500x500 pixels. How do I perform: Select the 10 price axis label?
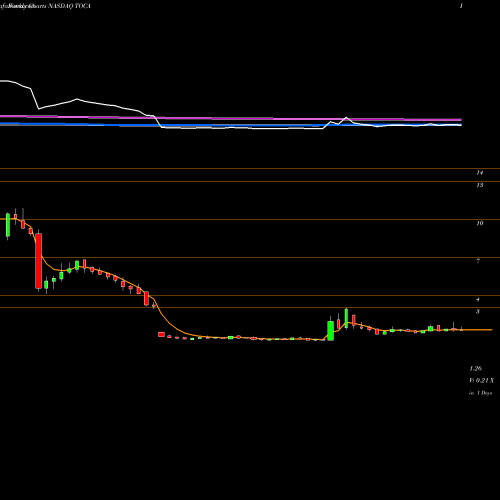click(x=480, y=223)
